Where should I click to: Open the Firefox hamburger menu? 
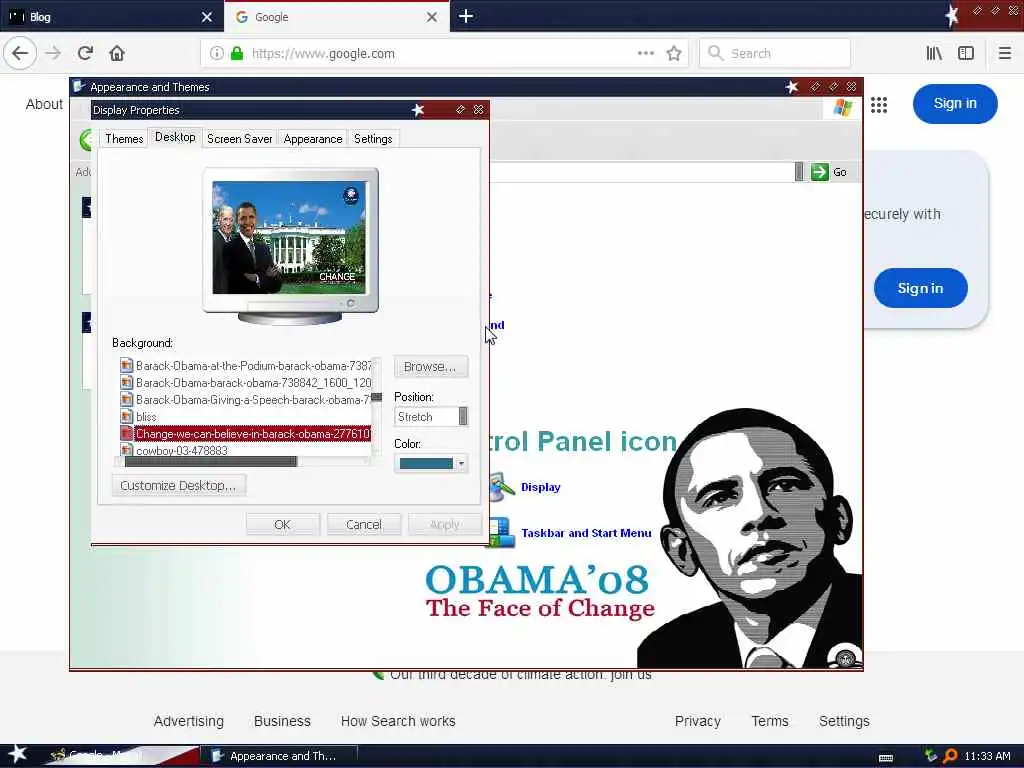(1004, 54)
